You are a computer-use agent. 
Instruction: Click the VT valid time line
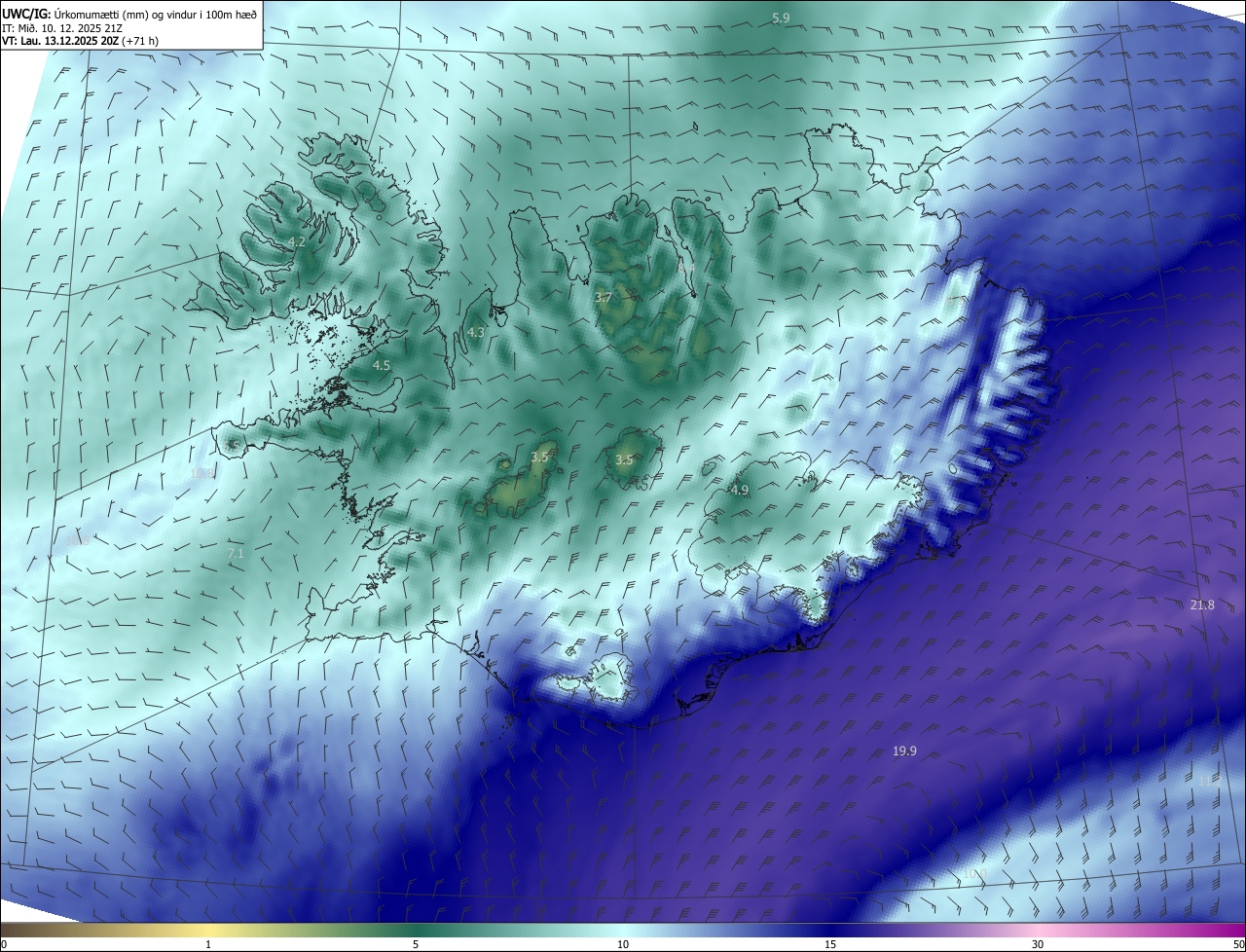pos(79,41)
